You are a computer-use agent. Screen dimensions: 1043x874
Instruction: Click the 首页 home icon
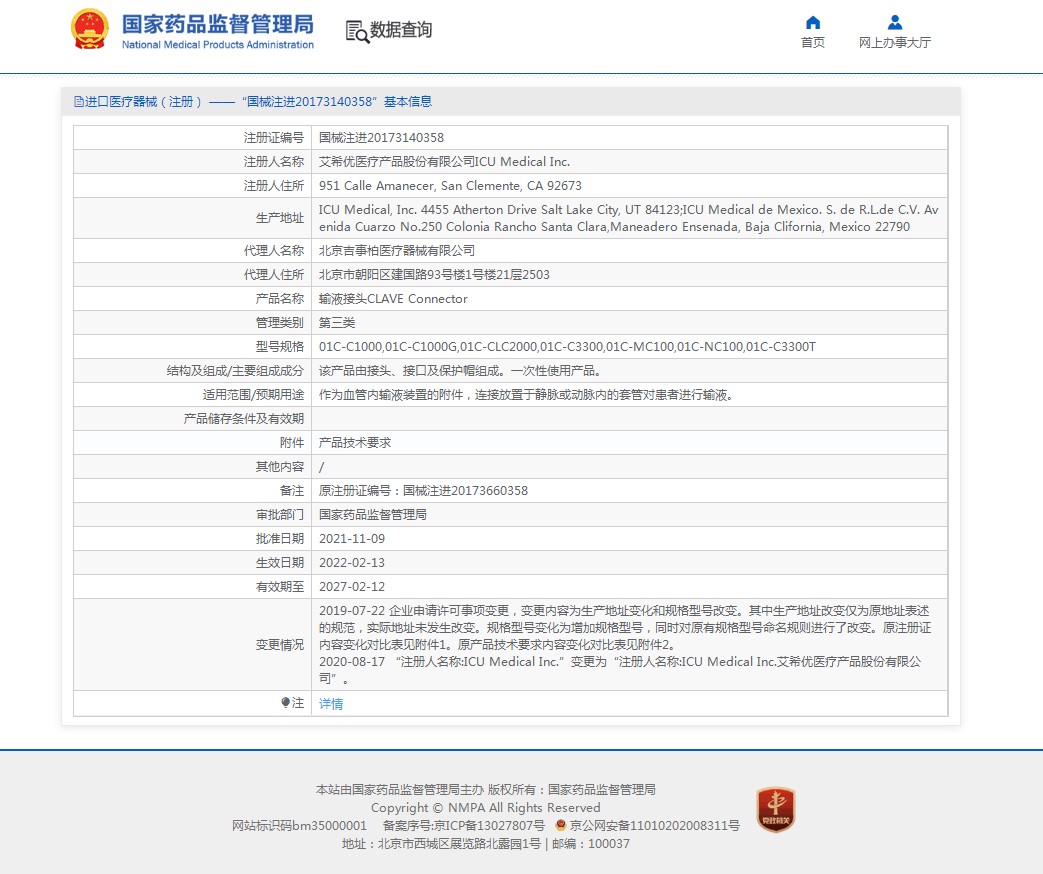813,23
